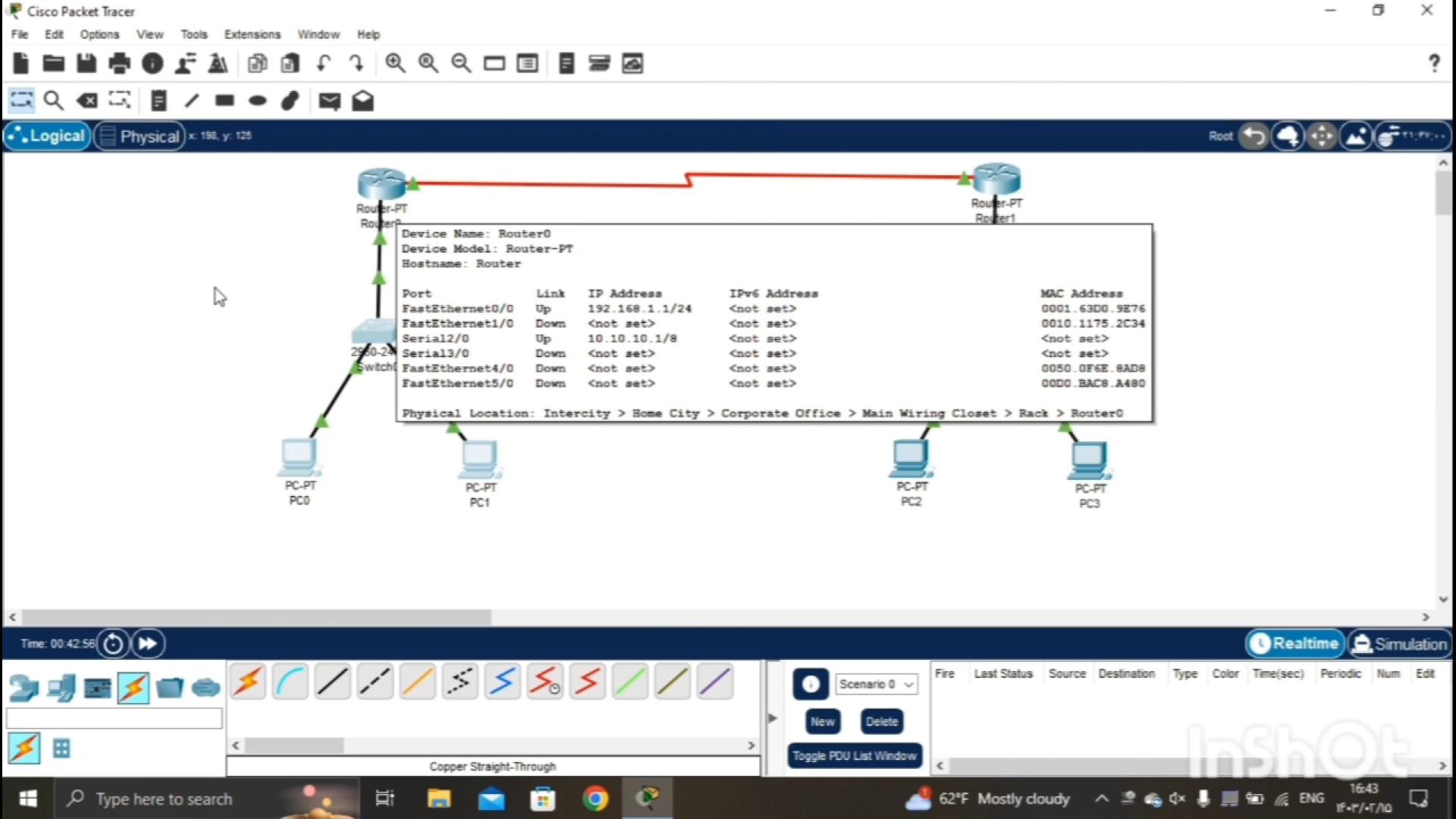Screen dimensions: 1456x819
Task: Pick the Fiber orange cable
Action: pyautogui.click(x=418, y=682)
